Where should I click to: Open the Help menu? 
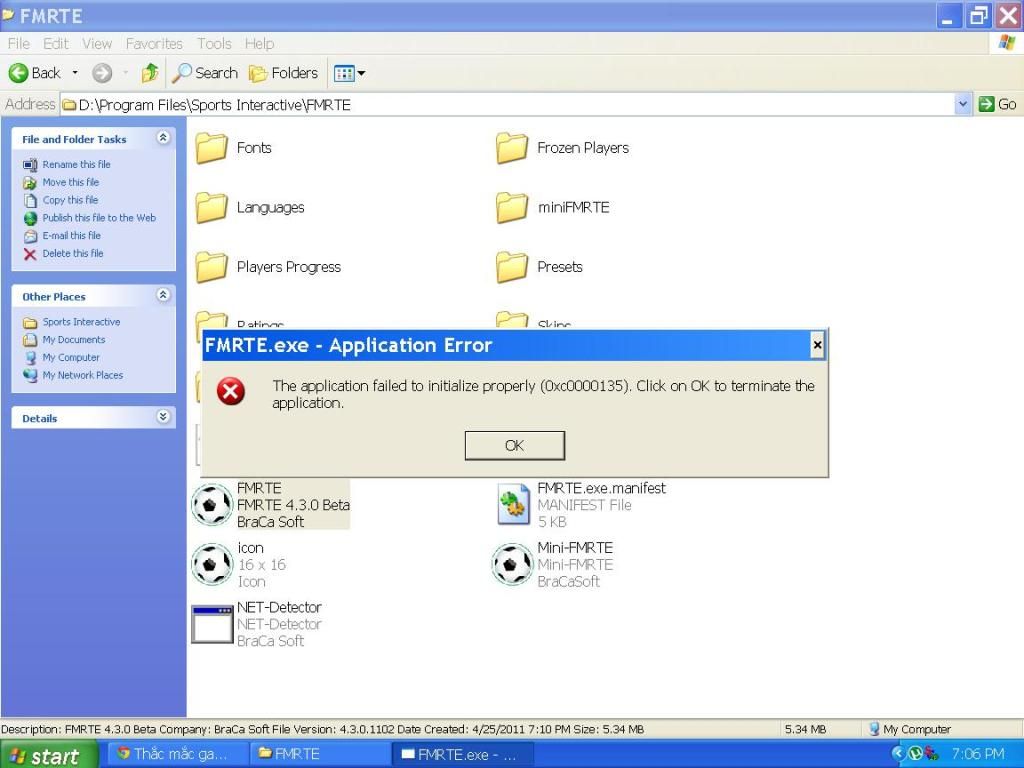tap(259, 44)
